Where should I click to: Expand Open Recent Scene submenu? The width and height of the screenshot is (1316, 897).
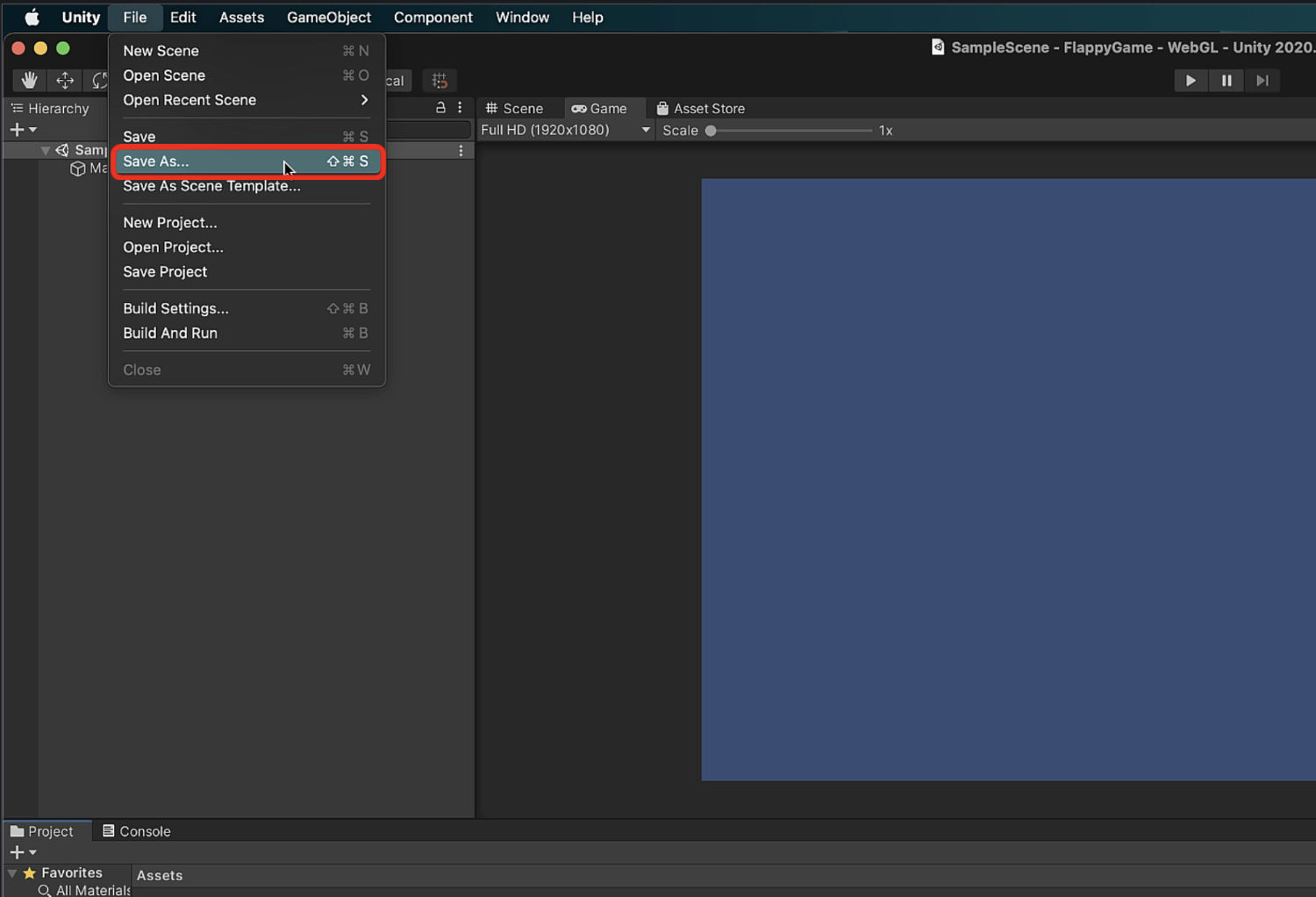[247, 100]
